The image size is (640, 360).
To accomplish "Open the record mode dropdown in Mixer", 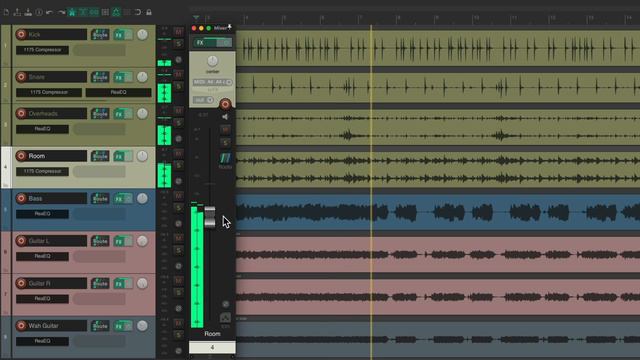I will (x=203, y=100).
